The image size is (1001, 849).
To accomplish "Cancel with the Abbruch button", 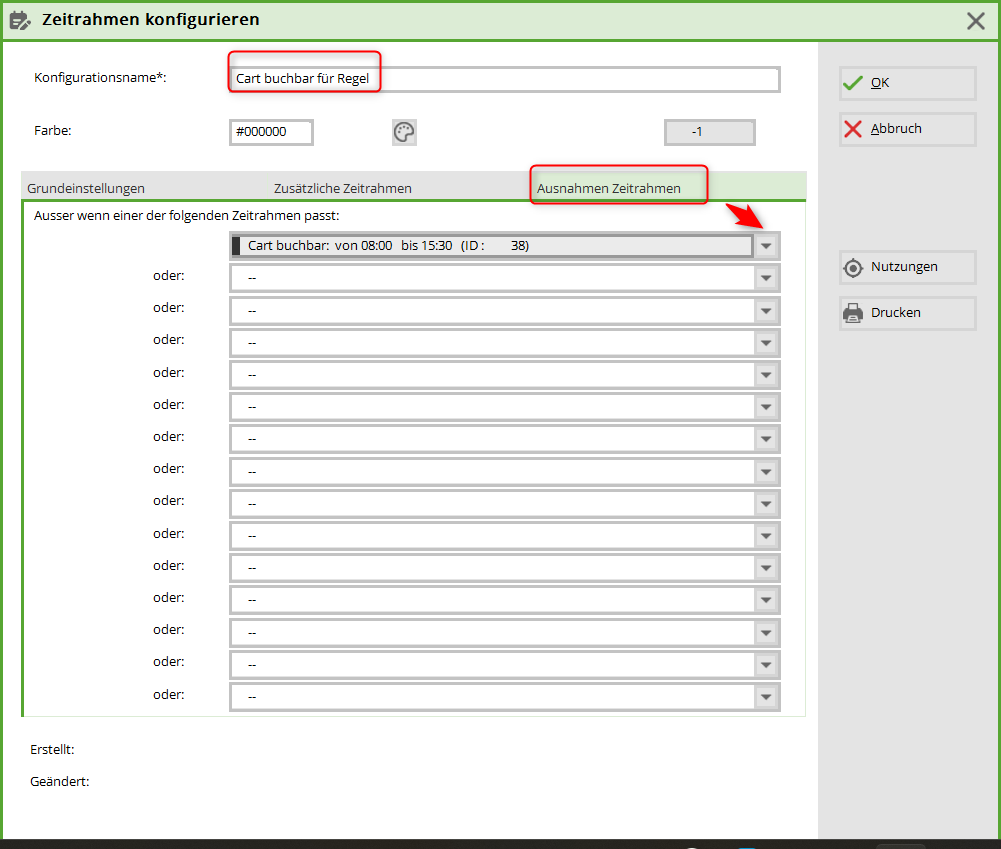I will (907, 129).
